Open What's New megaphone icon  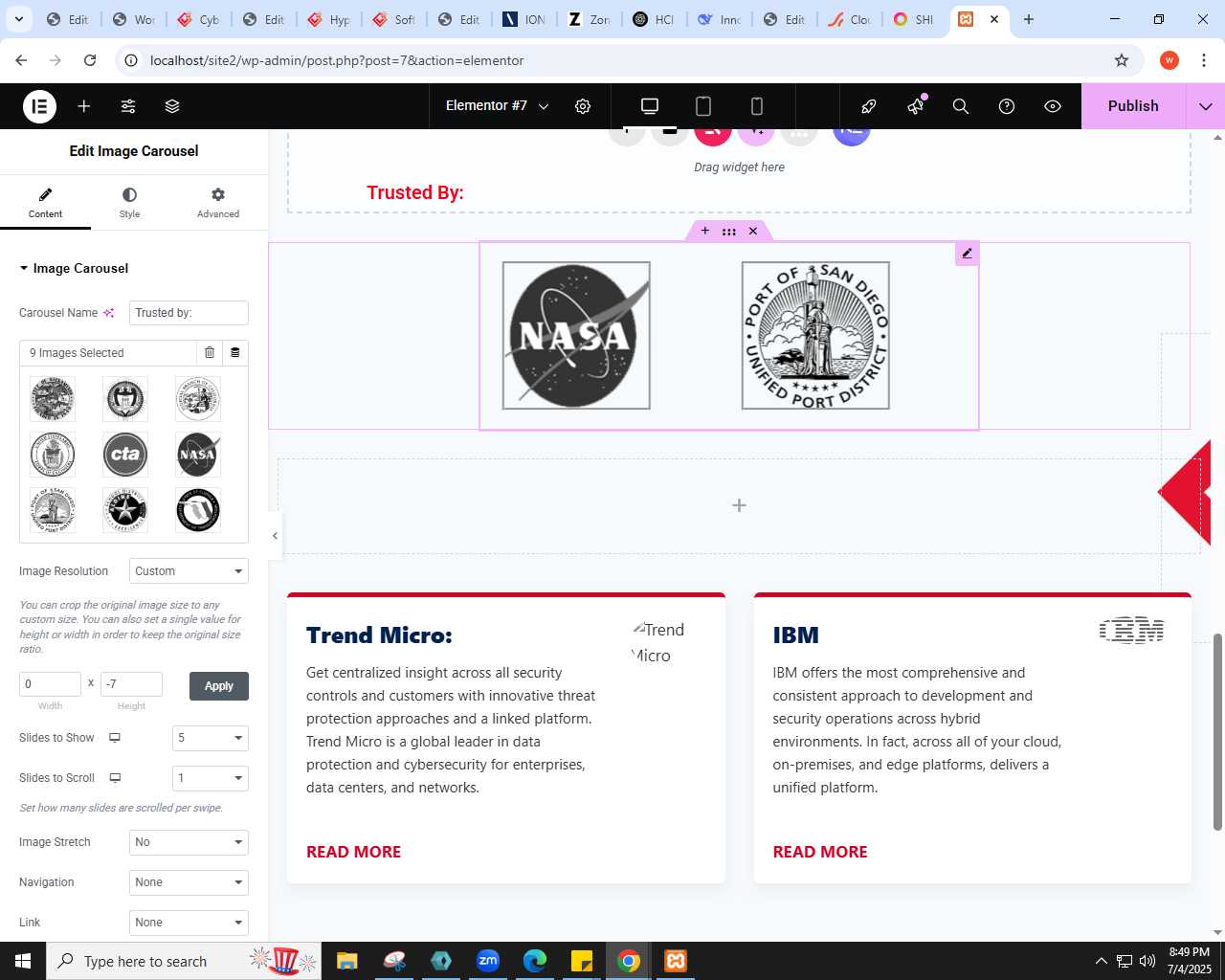(x=916, y=106)
